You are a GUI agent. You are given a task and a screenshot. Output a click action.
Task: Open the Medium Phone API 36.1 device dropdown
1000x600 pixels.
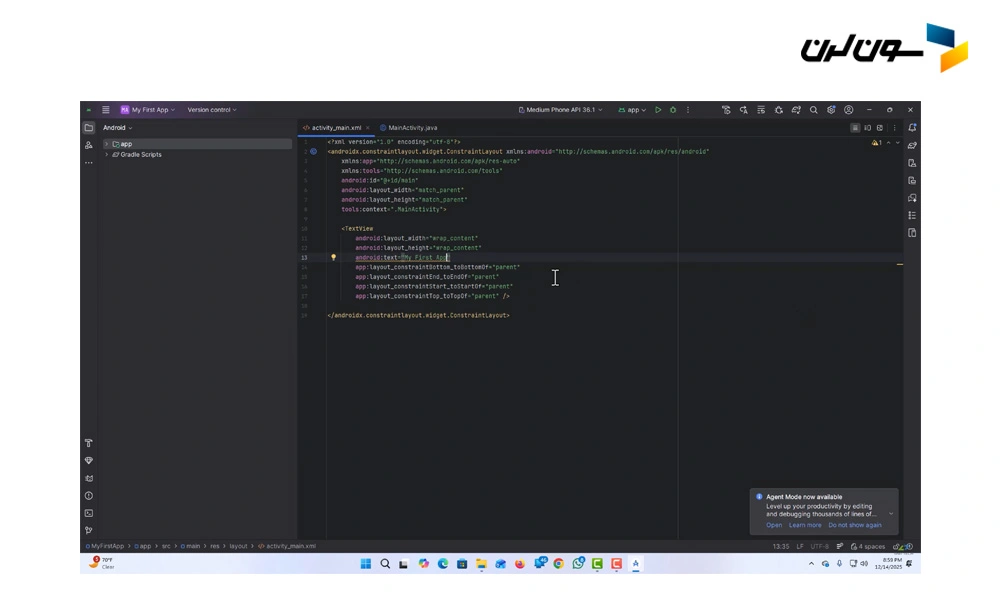(x=560, y=110)
